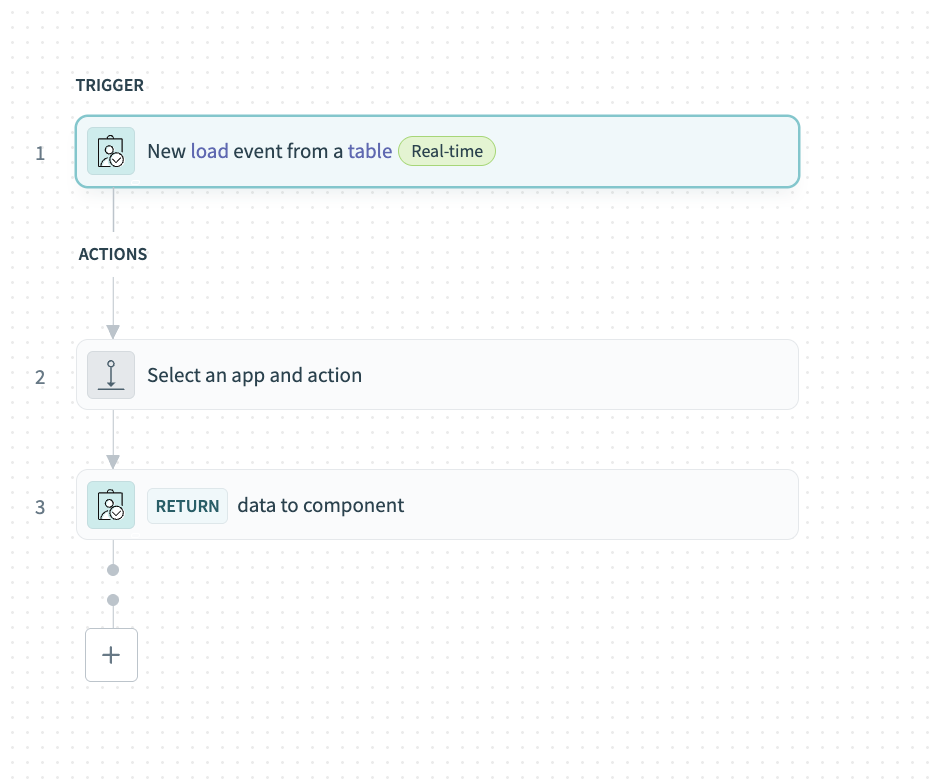Click the Real-time badge on the trigger
This screenshot has width=938, height=784.
click(447, 152)
